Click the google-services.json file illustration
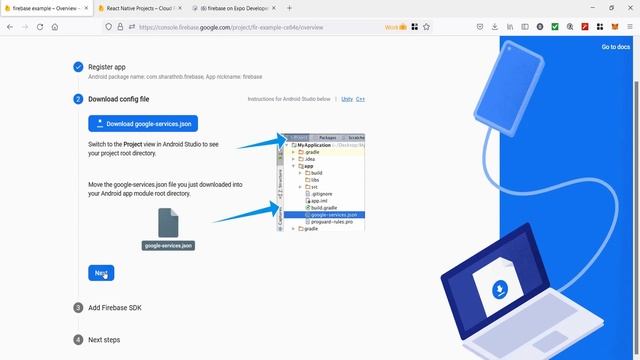Screen dimensions: 640x360 coord(168,229)
